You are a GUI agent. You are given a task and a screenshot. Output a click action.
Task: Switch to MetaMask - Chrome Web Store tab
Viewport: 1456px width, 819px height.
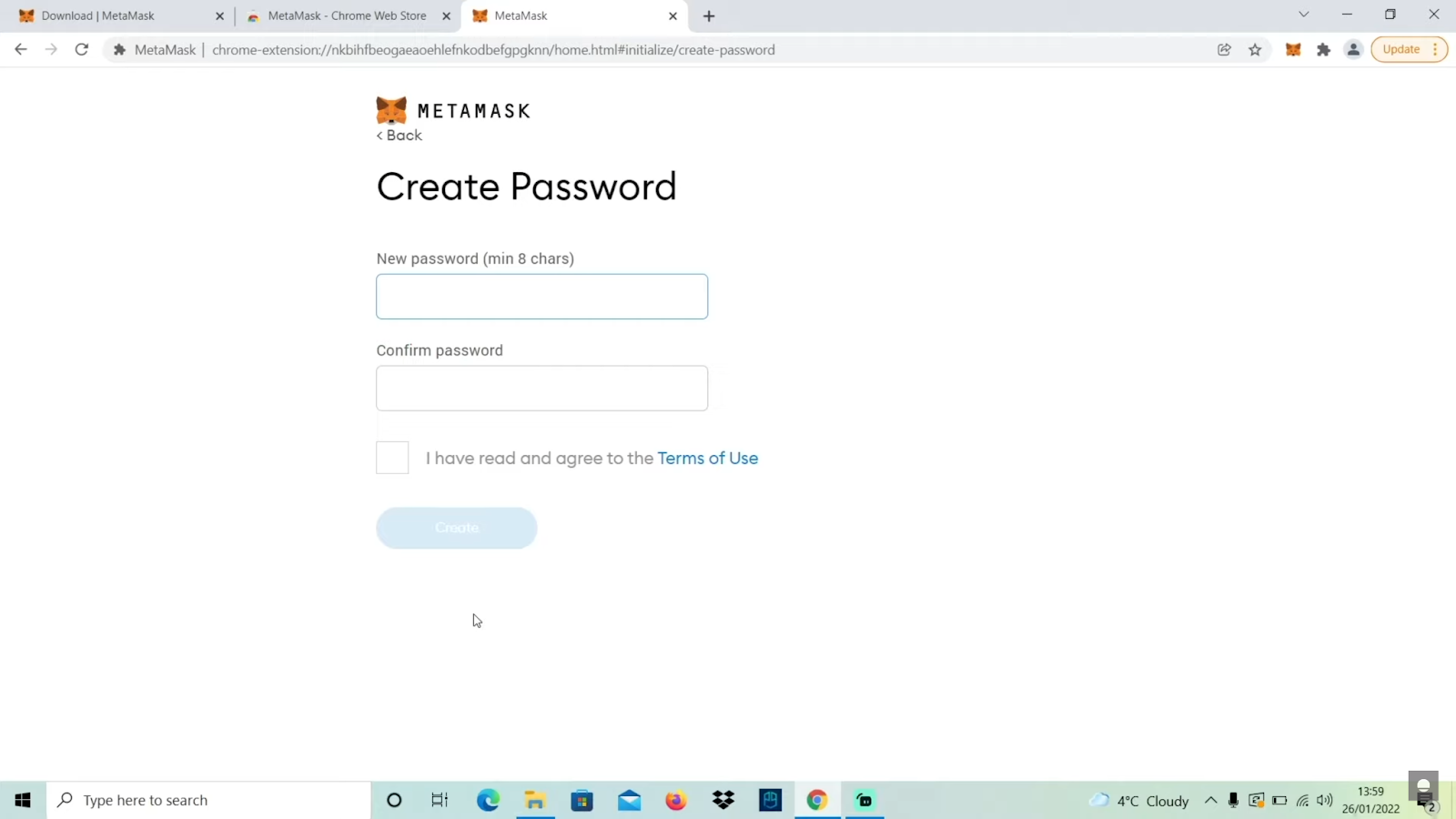[x=349, y=15]
